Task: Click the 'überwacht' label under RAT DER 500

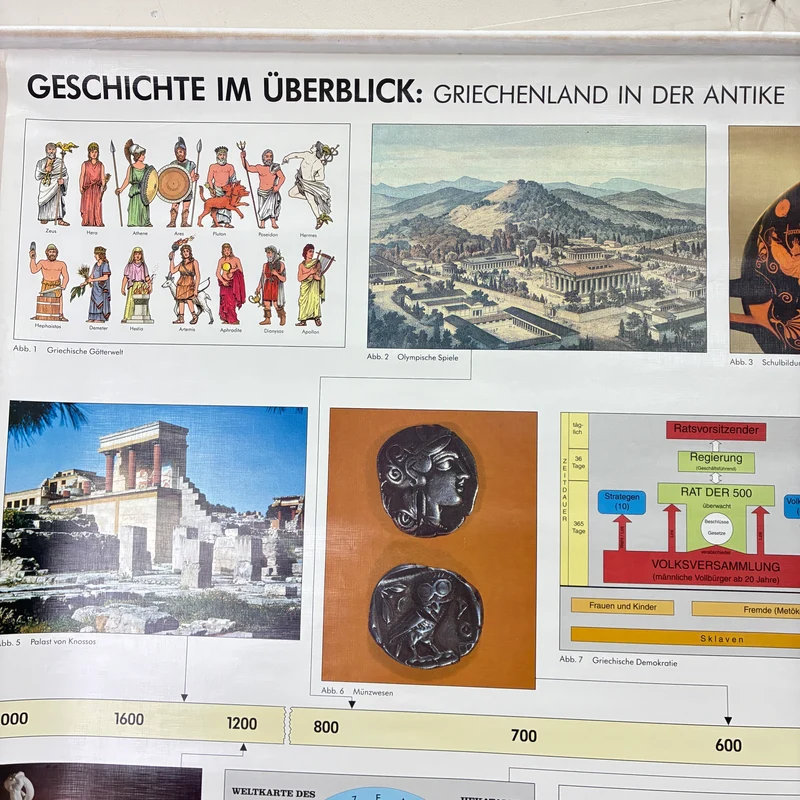Action: (716, 506)
